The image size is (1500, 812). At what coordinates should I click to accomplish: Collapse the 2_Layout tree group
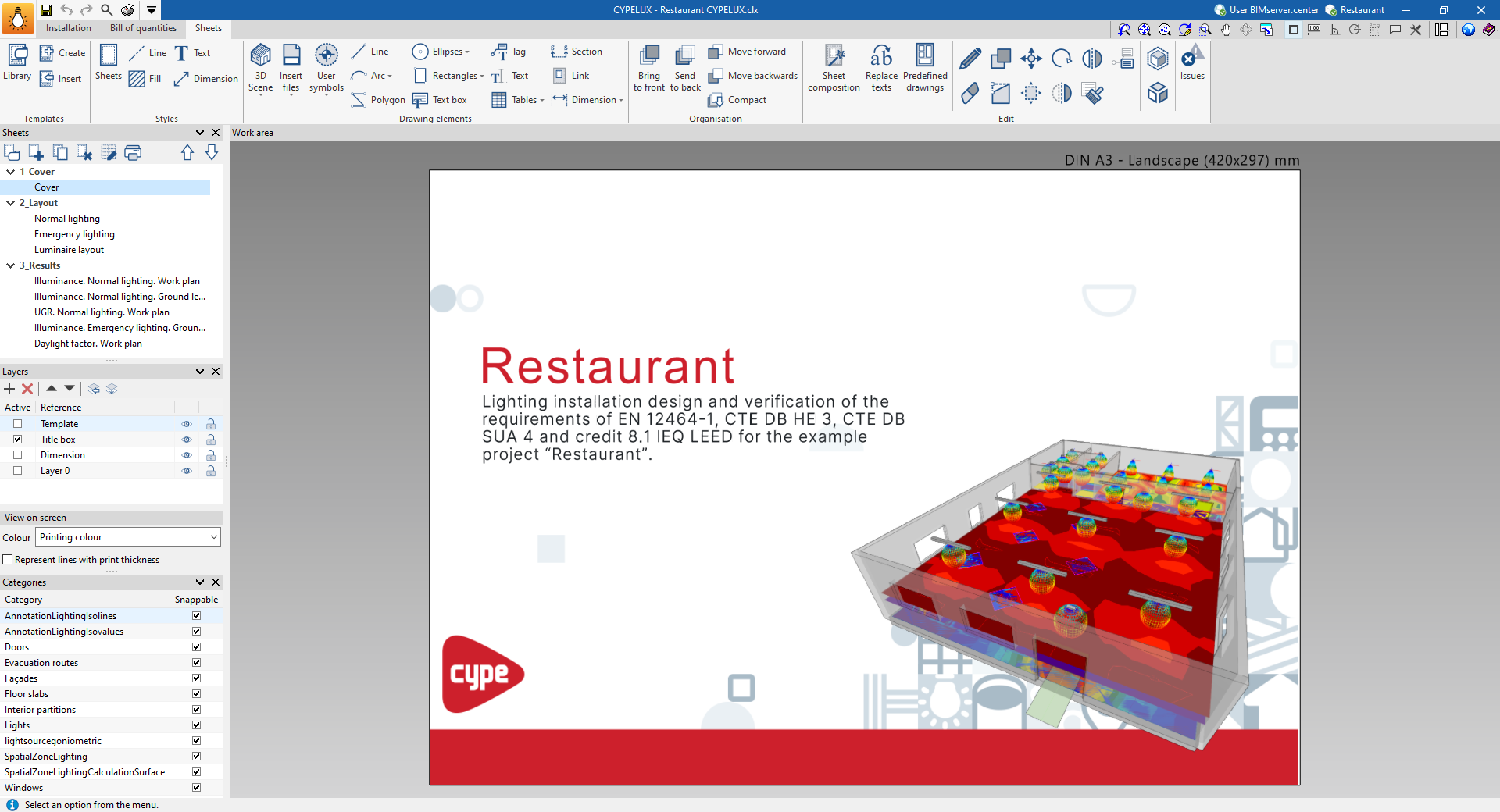pyautogui.click(x=11, y=203)
